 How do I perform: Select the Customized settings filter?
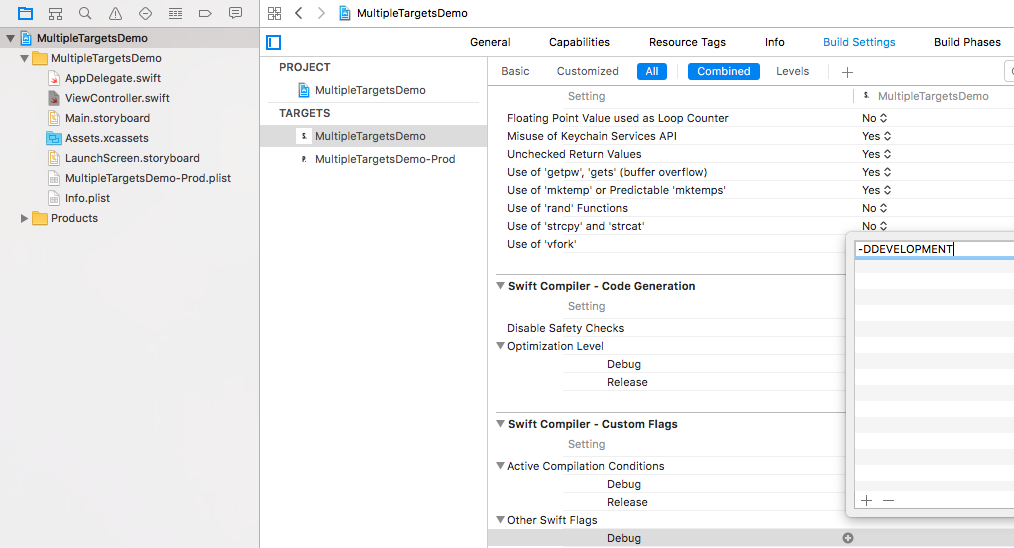tap(587, 71)
